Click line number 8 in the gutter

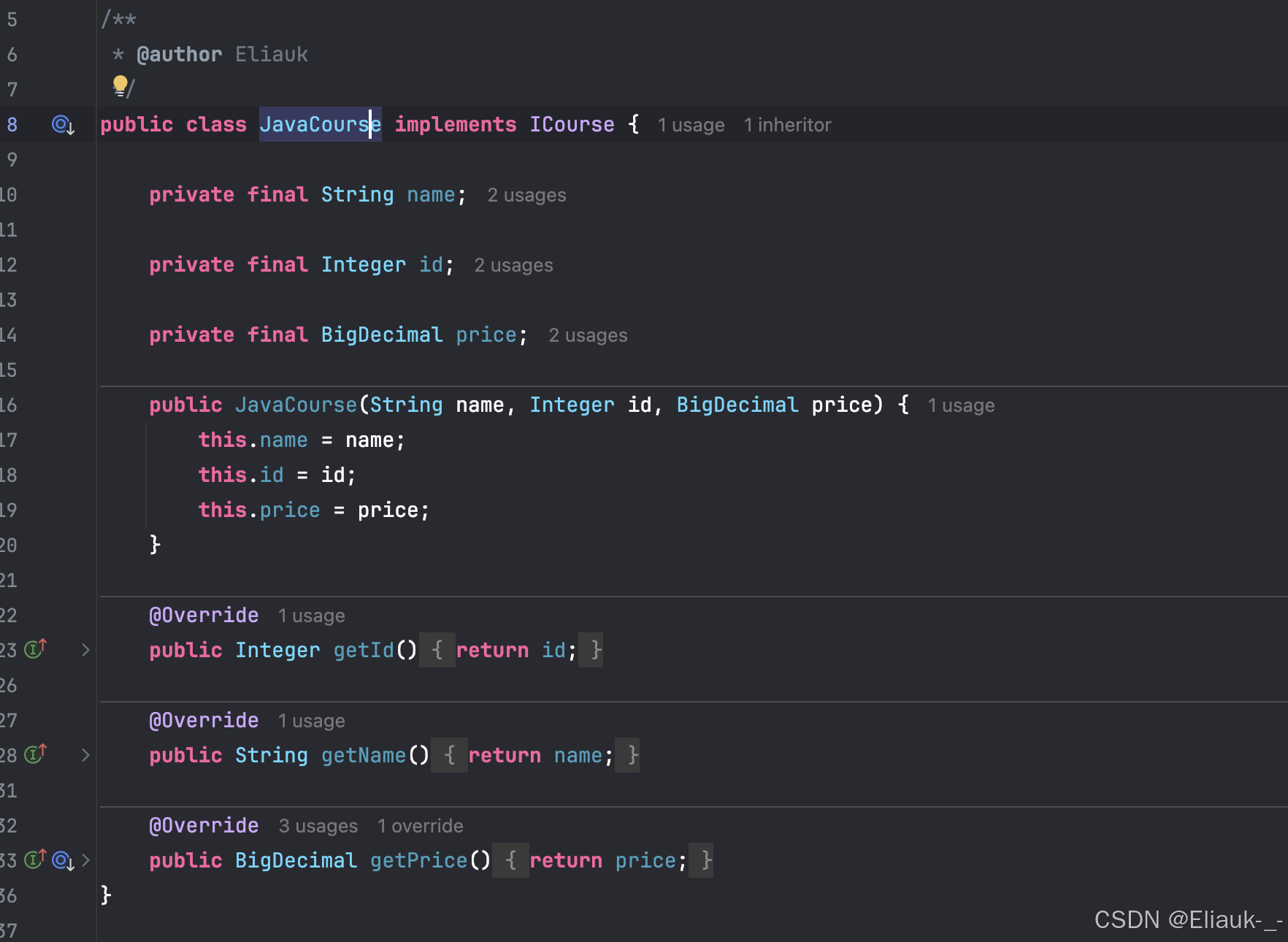(x=12, y=124)
